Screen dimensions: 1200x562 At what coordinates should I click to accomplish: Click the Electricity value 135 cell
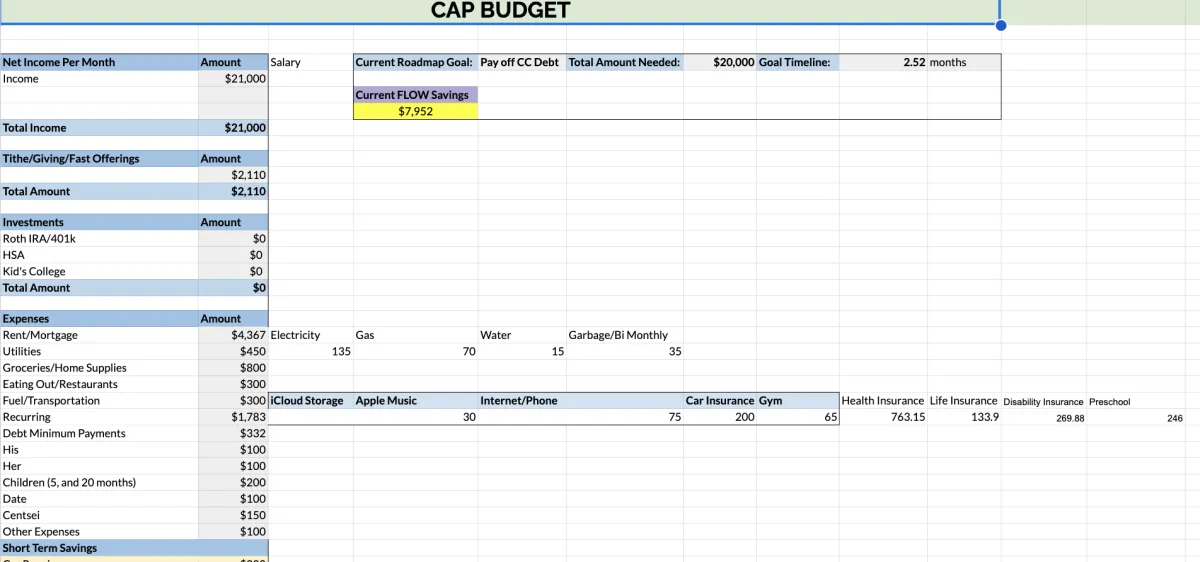coord(311,351)
